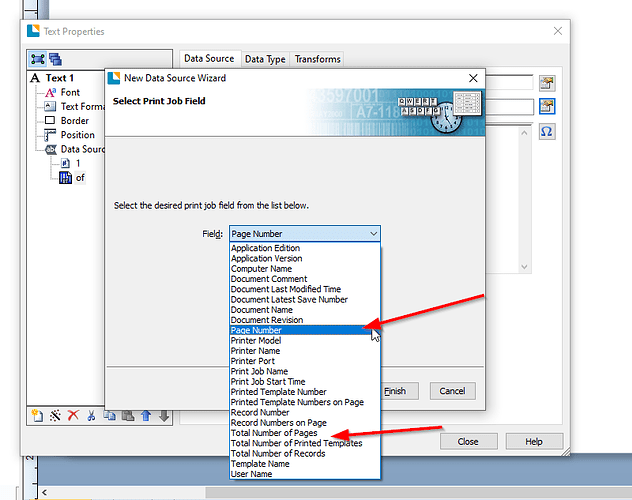
Task: Select the Font node icon in the tree
Action: pyautogui.click(x=50, y=93)
